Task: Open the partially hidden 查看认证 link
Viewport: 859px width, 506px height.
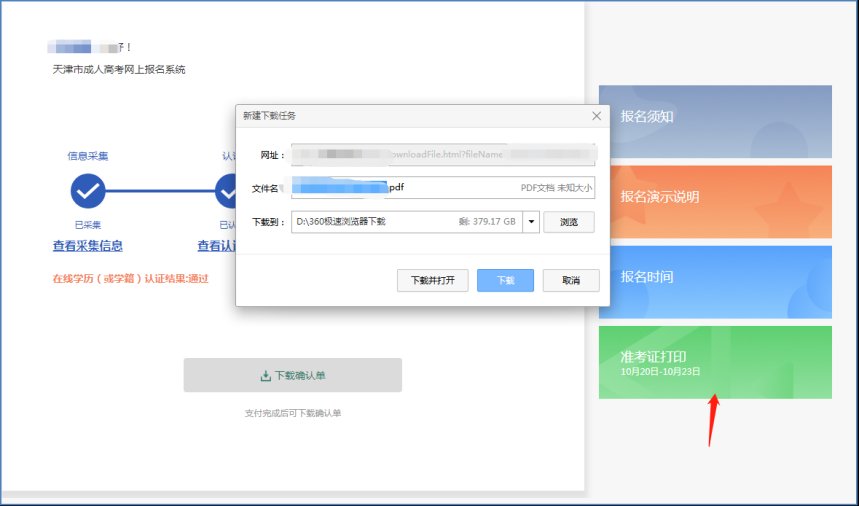Action: click(216, 246)
